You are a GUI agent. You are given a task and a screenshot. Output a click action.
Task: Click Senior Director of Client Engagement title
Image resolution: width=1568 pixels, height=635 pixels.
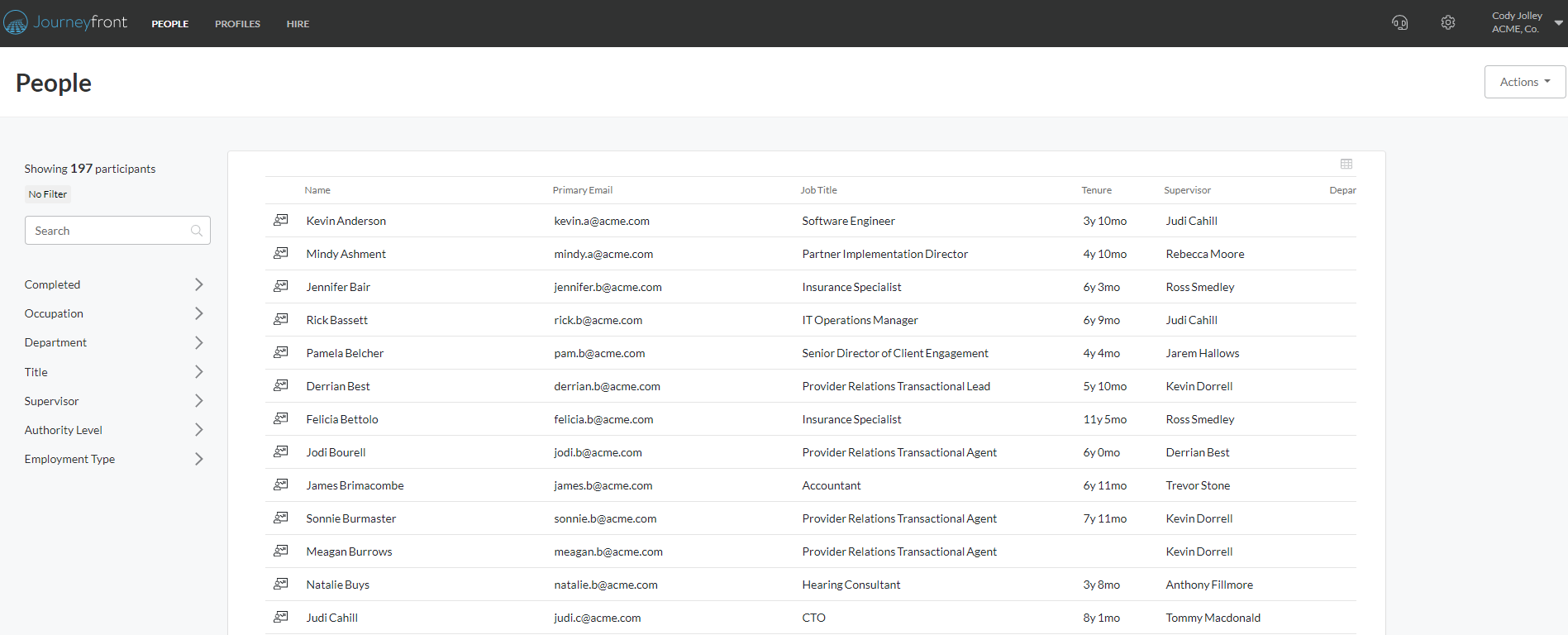895,353
